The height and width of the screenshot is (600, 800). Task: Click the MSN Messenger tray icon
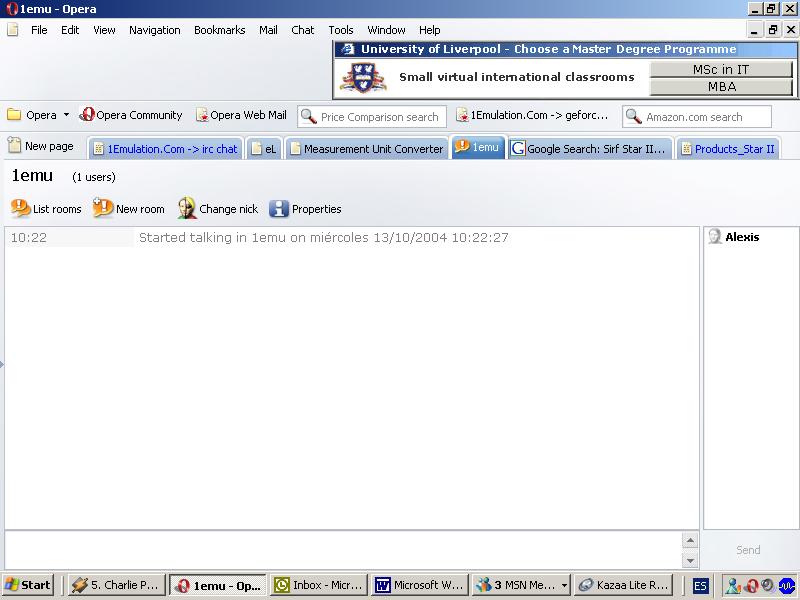point(733,585)
